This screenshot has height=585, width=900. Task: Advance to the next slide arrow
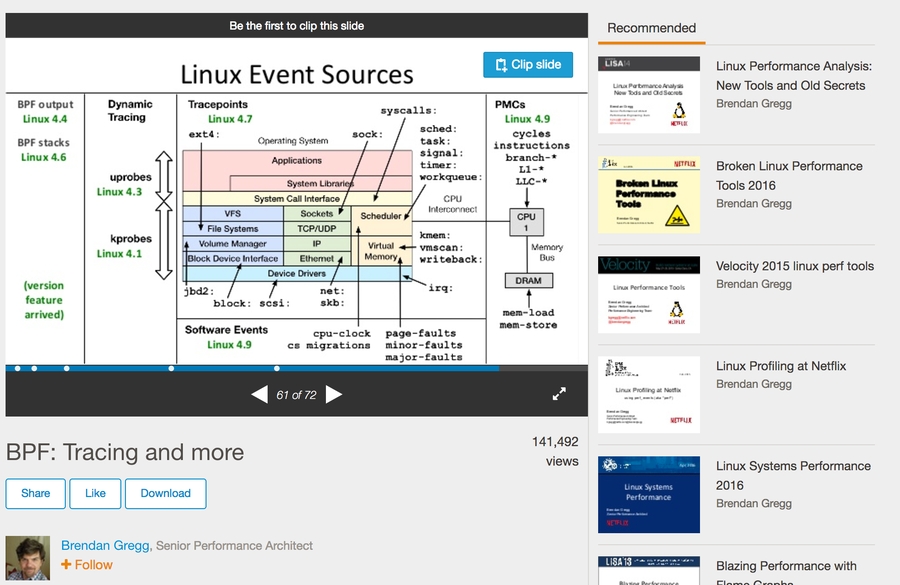point(334,395)
